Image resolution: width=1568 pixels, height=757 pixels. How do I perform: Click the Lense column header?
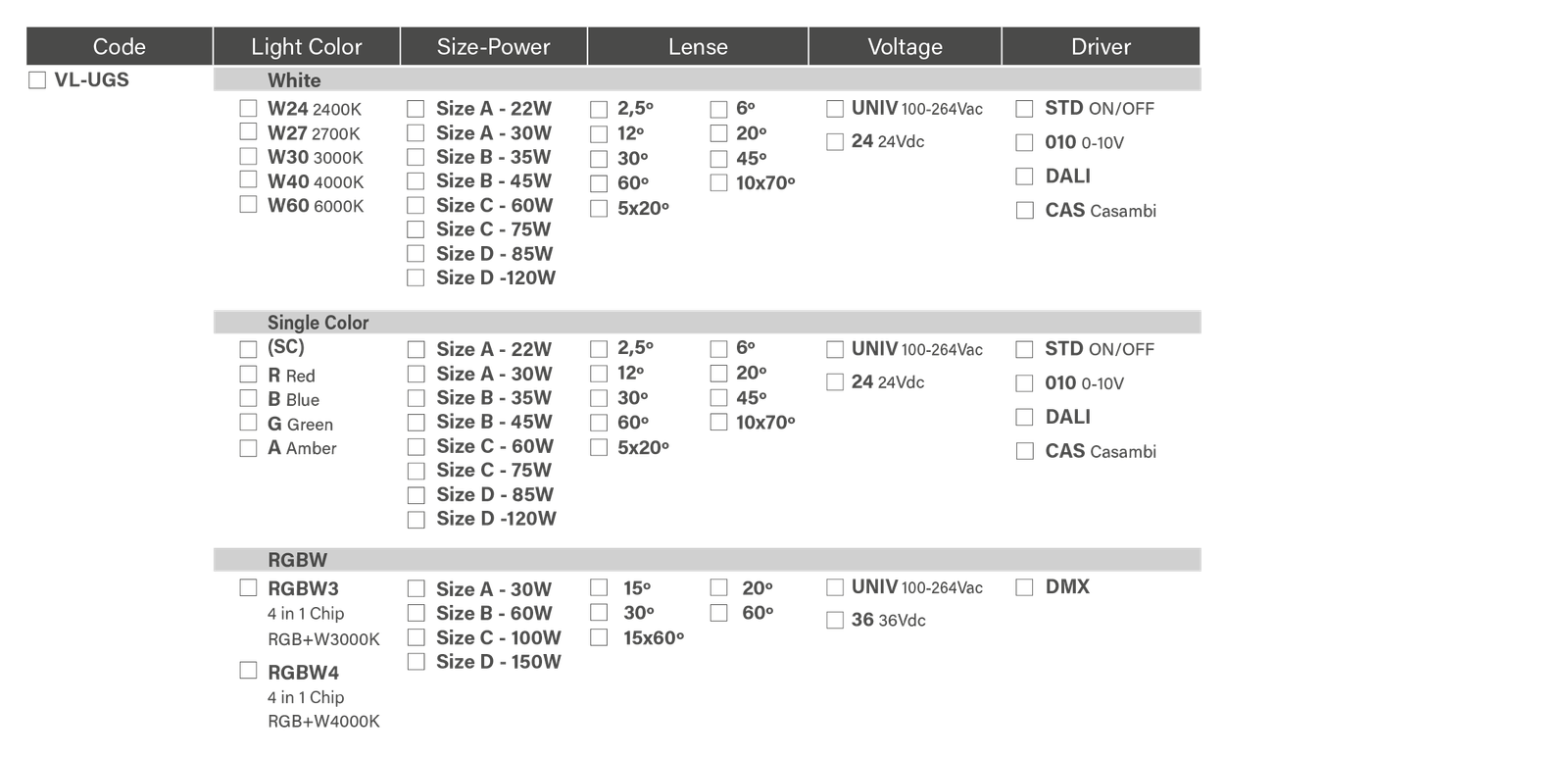coord(698,46)
